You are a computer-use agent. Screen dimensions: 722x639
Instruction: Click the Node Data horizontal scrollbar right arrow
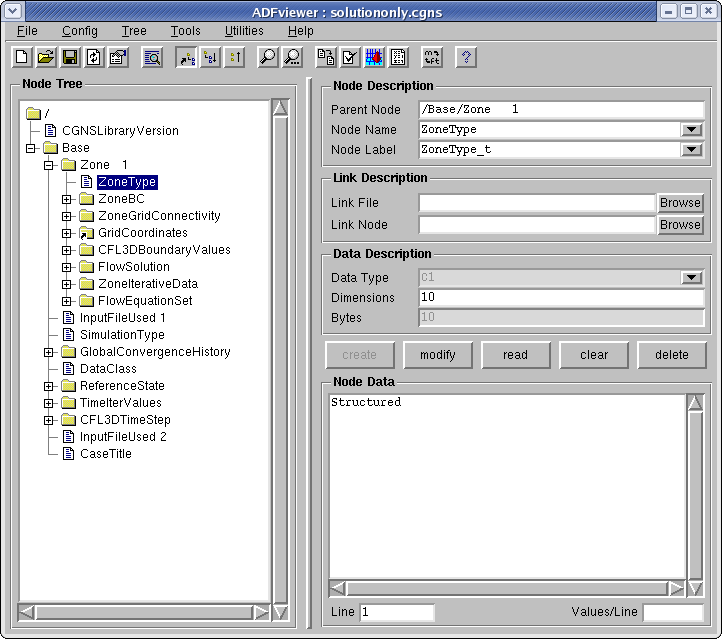coord(676,588)
